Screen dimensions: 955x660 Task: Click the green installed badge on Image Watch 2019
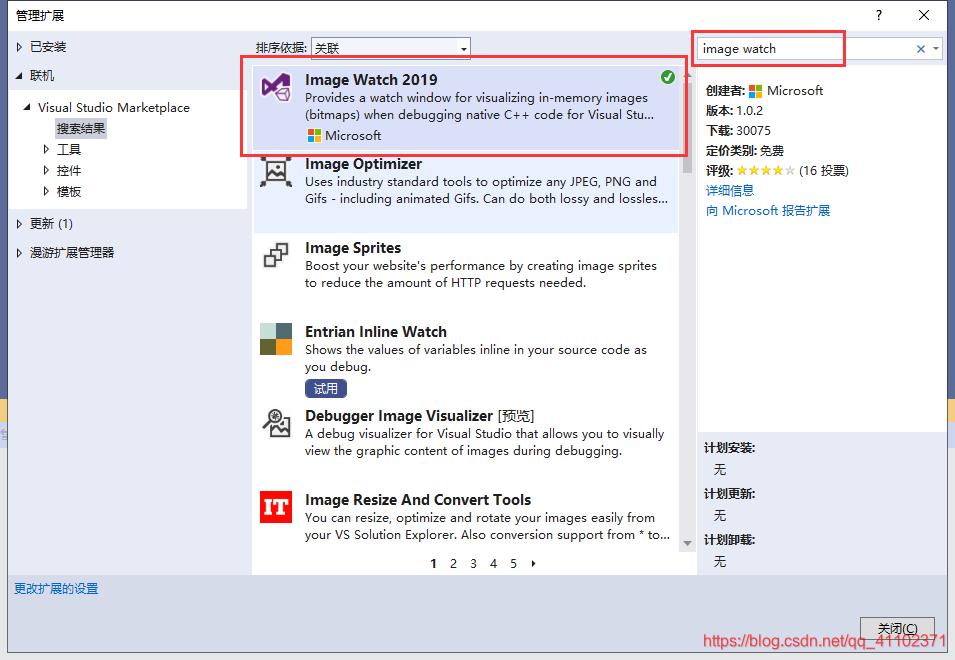pos(668,76)
